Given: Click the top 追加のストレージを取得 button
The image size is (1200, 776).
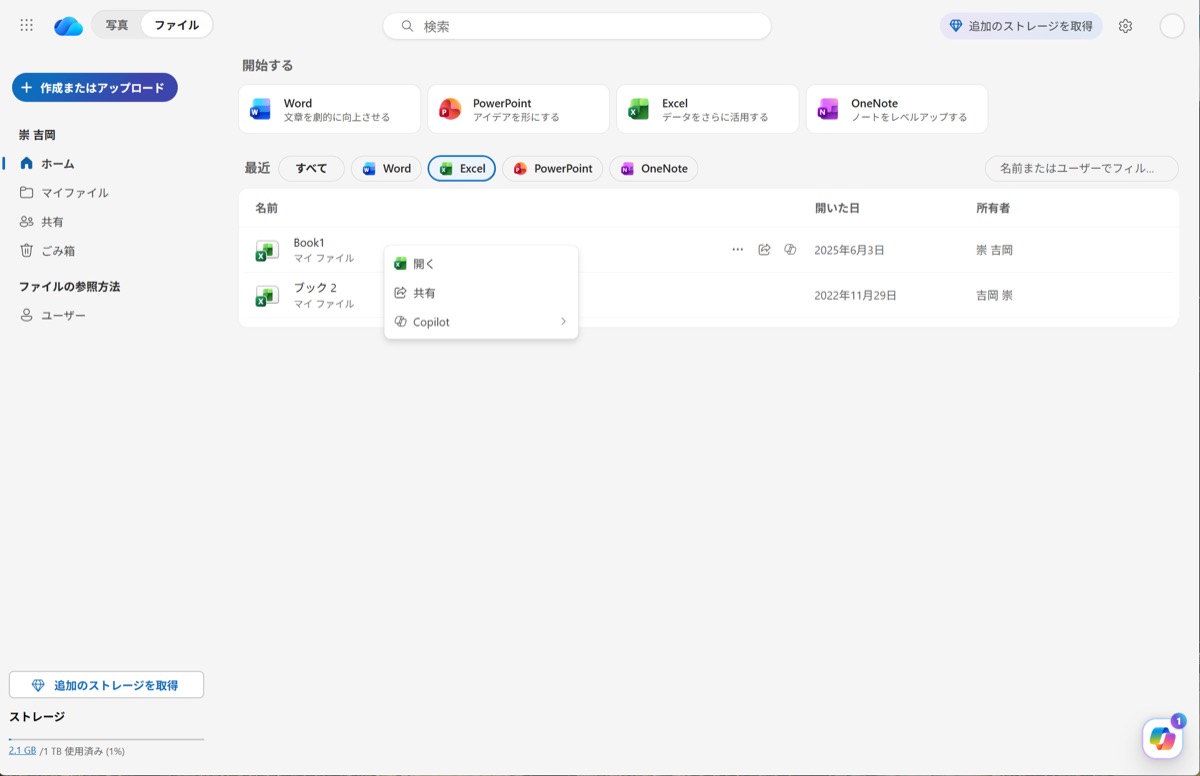Looking at the screenshot, I should pos(1021,26).
